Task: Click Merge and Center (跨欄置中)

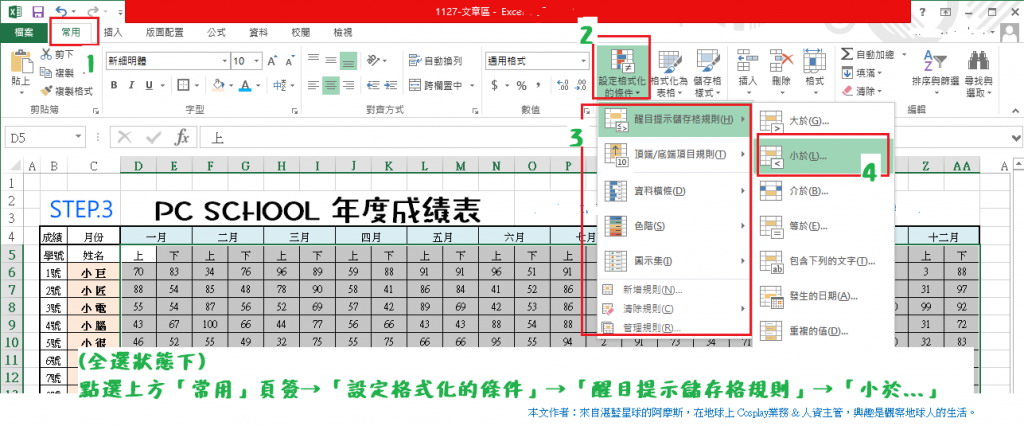Action: point(436,85)
